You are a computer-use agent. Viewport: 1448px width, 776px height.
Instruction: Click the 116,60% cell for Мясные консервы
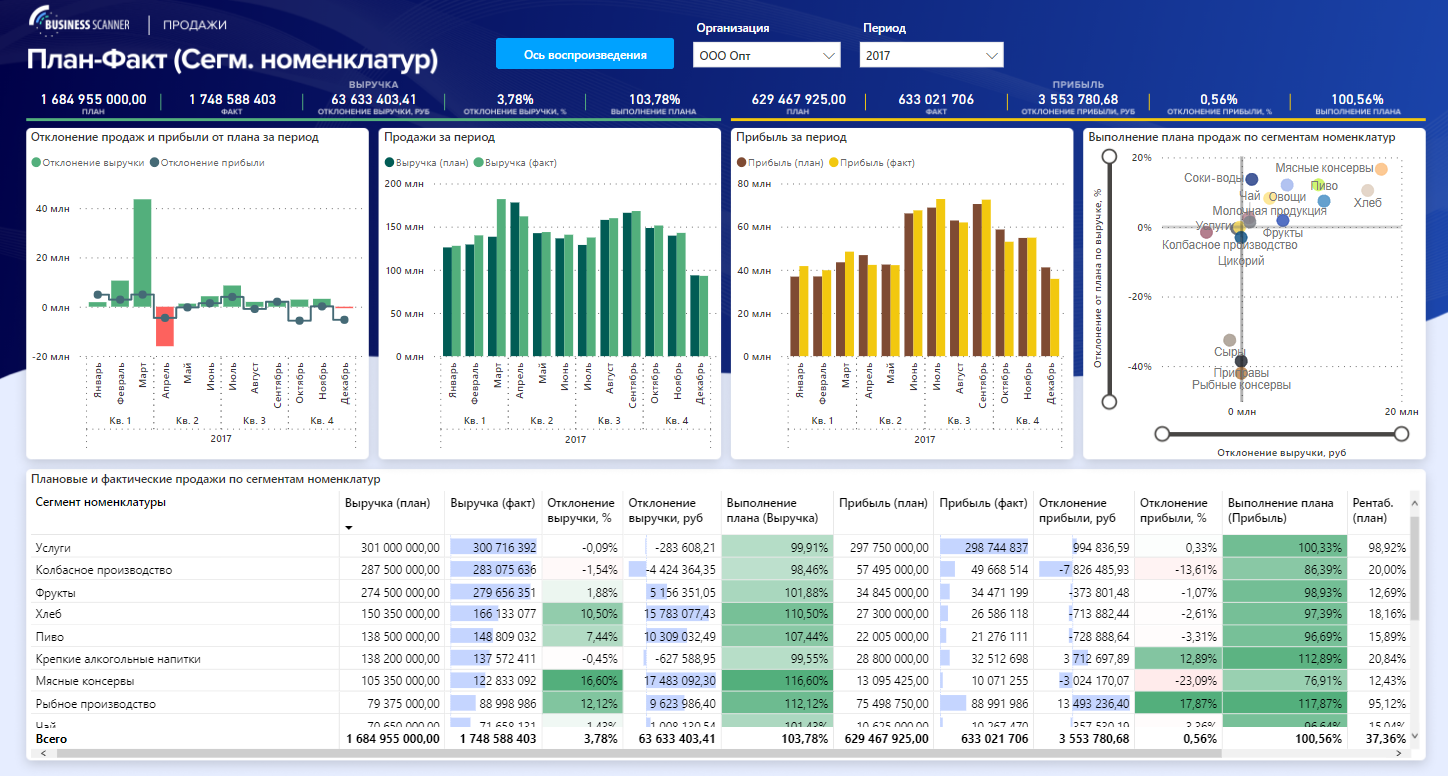[x=776, y=681]
